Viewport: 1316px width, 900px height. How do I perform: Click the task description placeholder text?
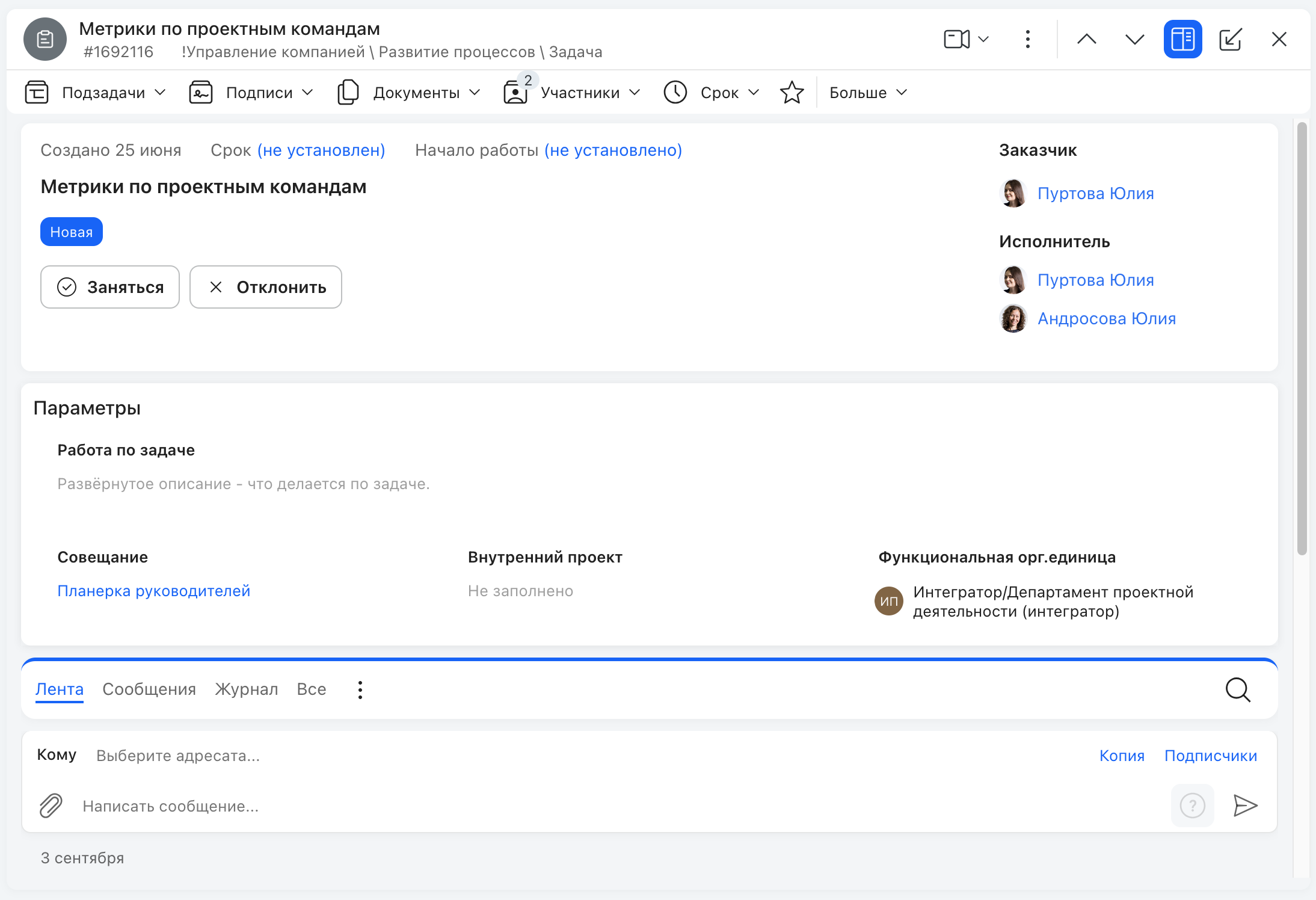pyautogui.click(x=244, y=484)
